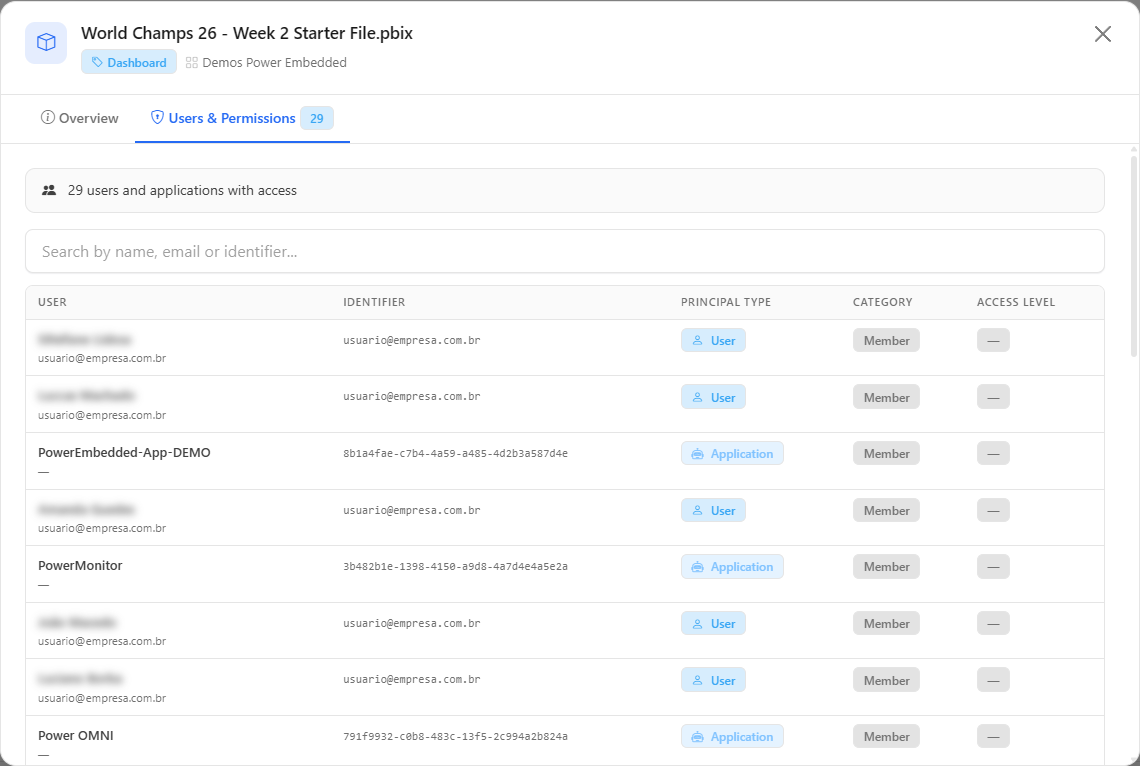1140x766 pixels.
Task: Click access level dash in PowerEmbedded-App-DEMO row
Action: [993, 453]
